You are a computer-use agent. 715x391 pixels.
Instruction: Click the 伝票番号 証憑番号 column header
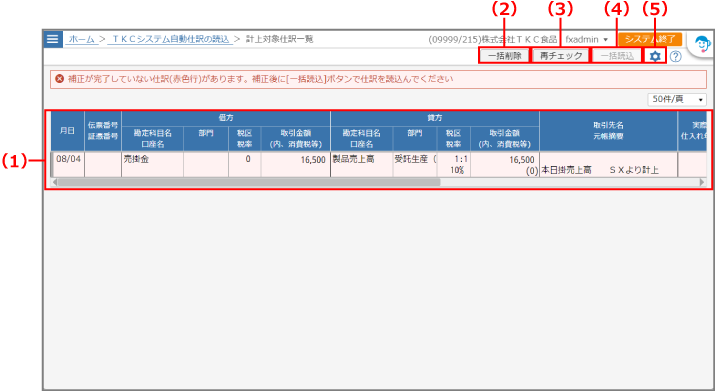[103, 131]
